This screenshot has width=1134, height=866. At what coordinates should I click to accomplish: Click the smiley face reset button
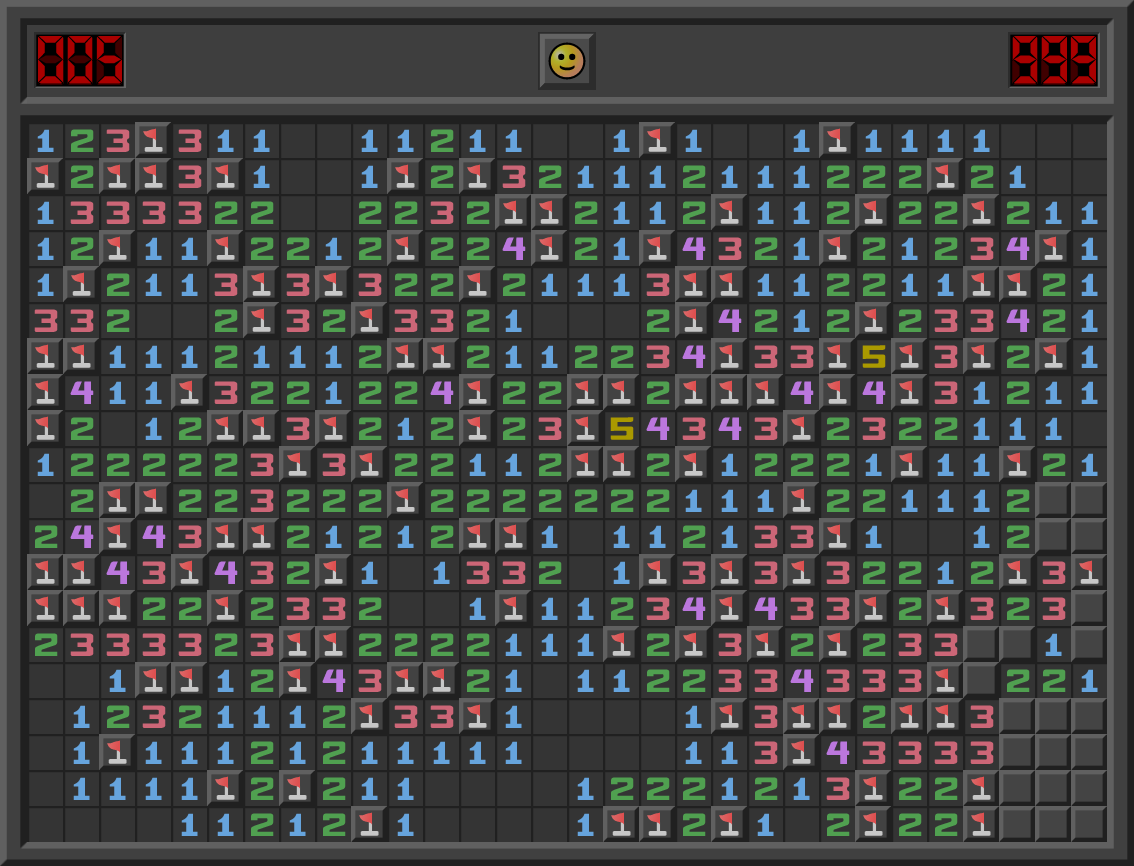(567, 61)
